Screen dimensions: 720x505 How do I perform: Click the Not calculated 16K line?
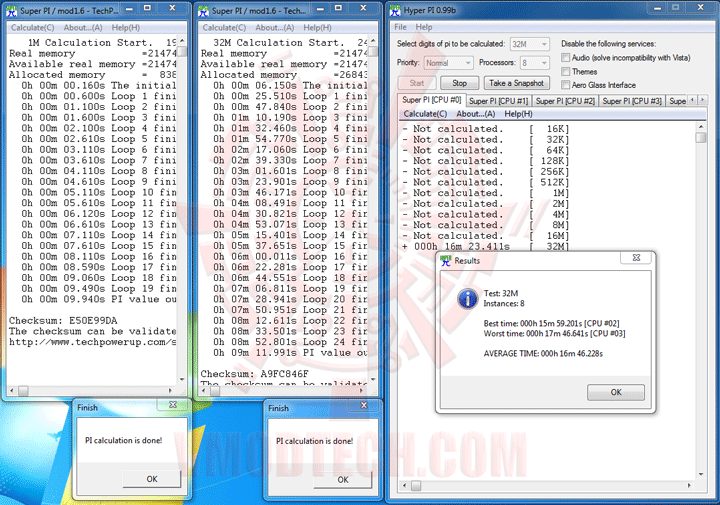(x=485, y=129)
